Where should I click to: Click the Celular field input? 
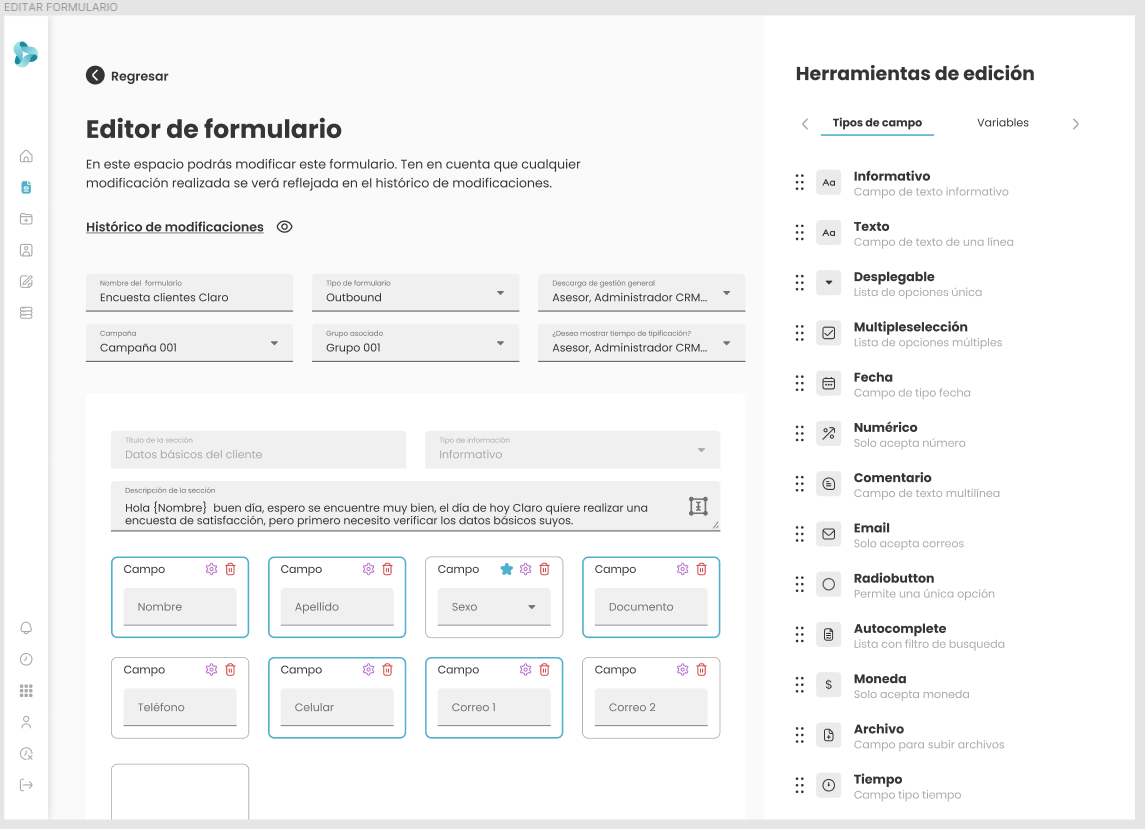[337, 708]
